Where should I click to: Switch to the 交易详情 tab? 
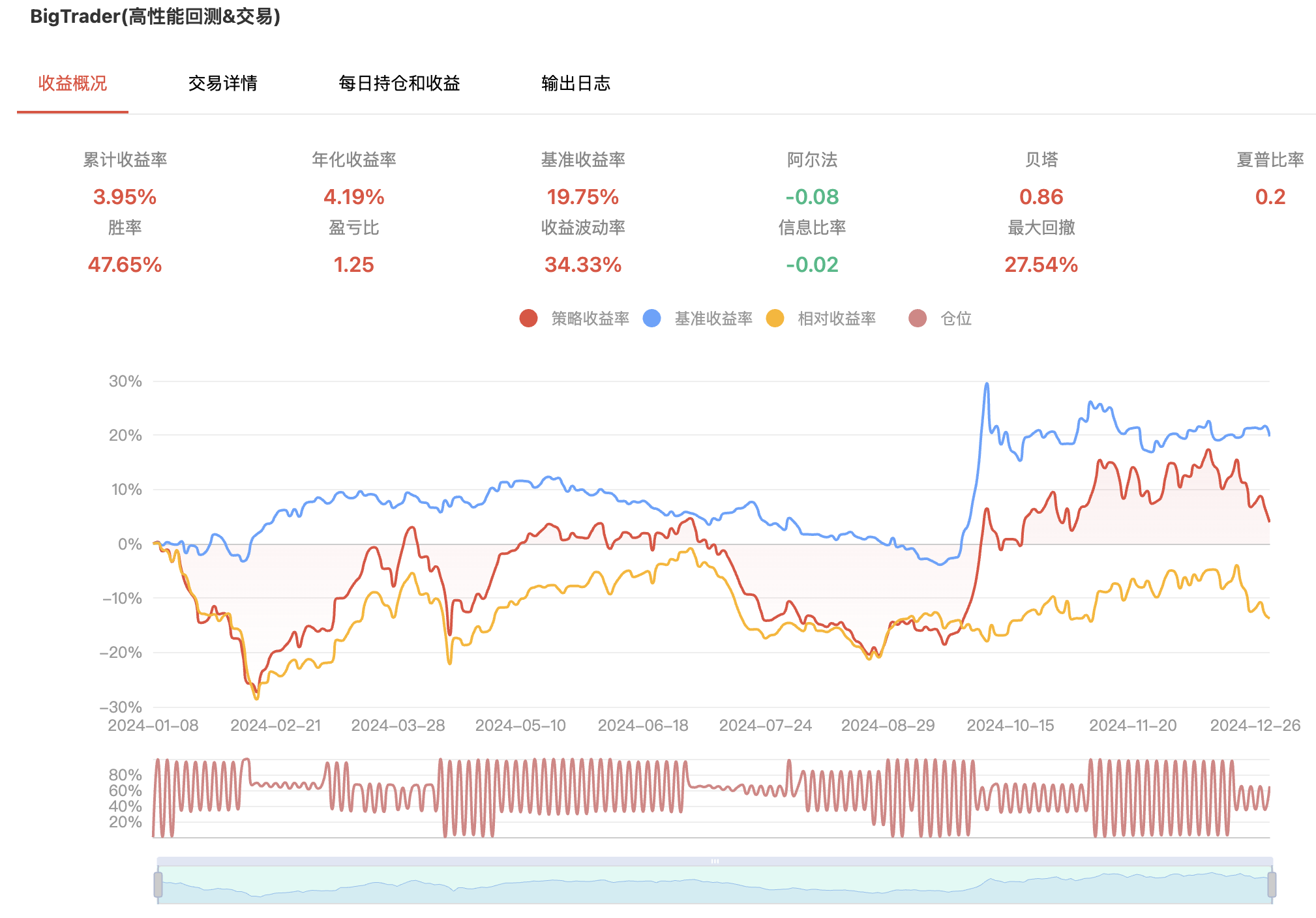pyautogui.click(x=222, y=83)
